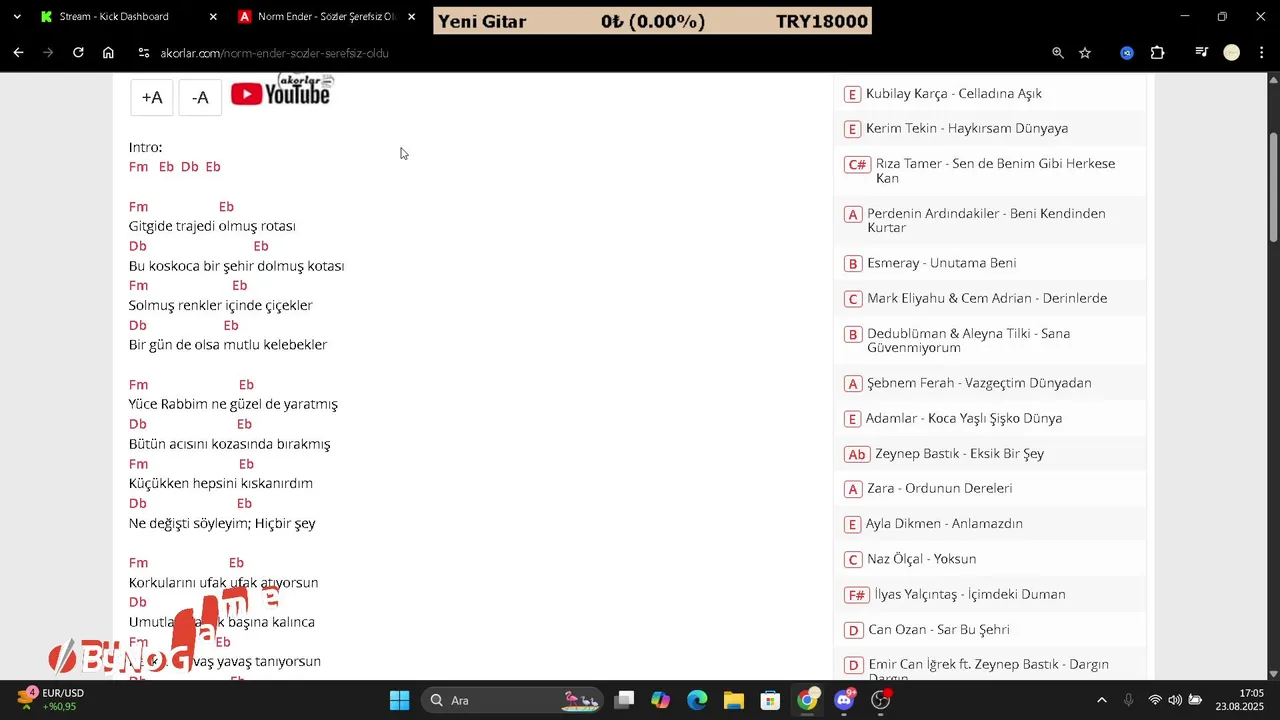Click lyric 'Yüce Rabbim ne güzel de yaratmış'
1280x720 pixels.
[x=233, y=404]
